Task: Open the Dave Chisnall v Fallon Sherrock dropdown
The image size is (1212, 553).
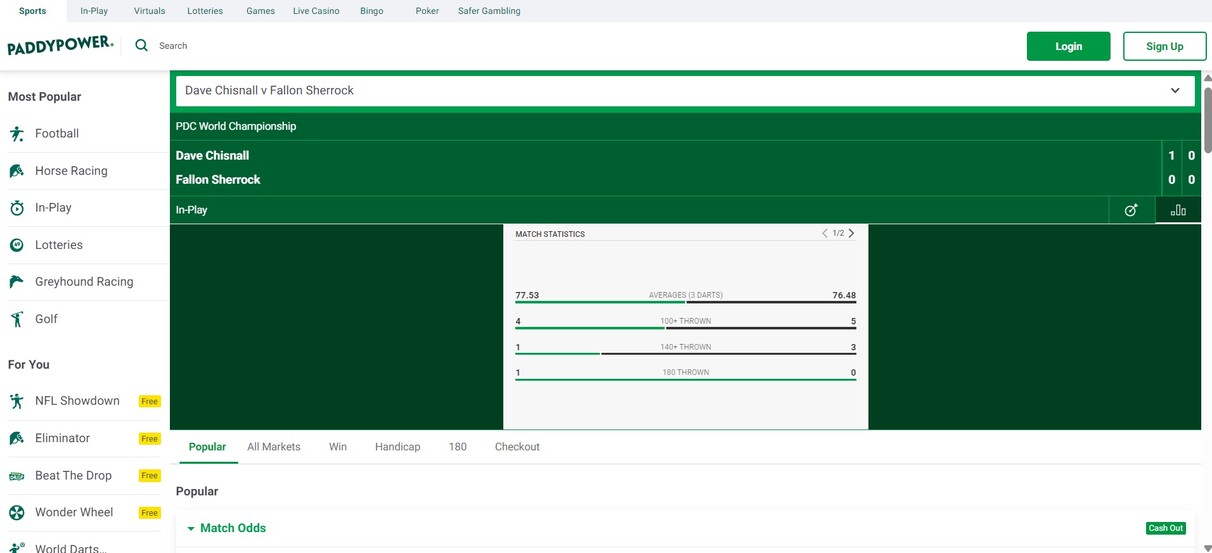Action: [x=685, y=90]
